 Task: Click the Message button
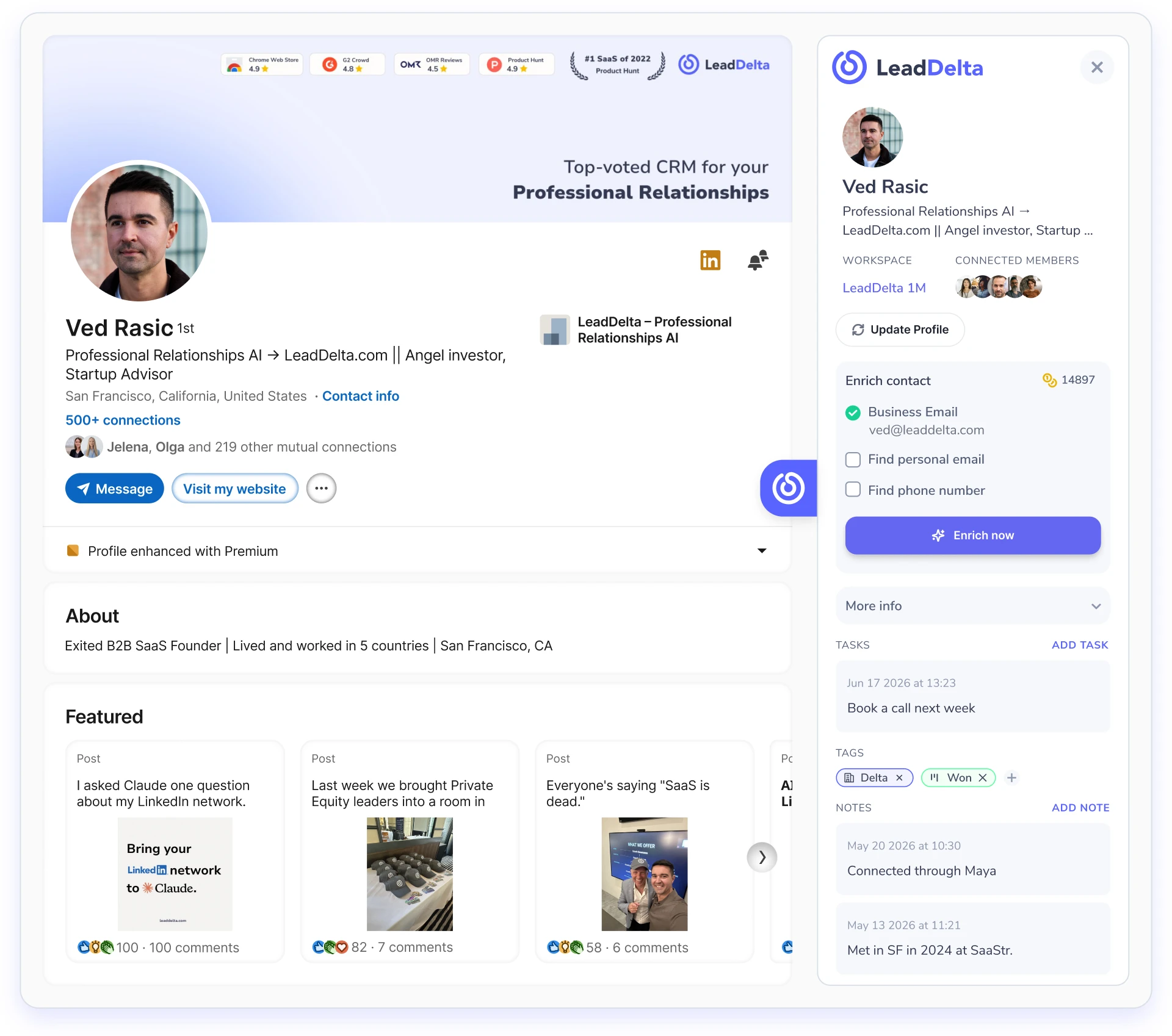pos(114,488)
